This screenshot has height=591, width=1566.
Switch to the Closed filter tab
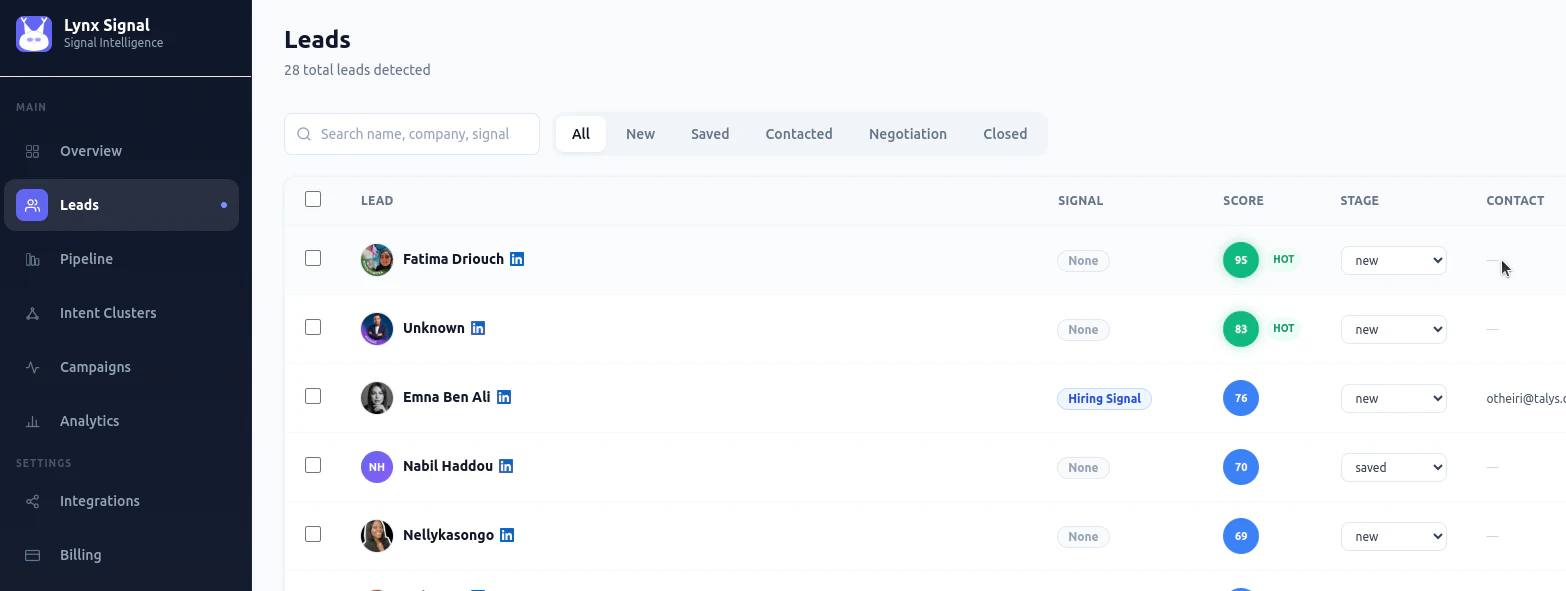click(x=1005, y=134)
